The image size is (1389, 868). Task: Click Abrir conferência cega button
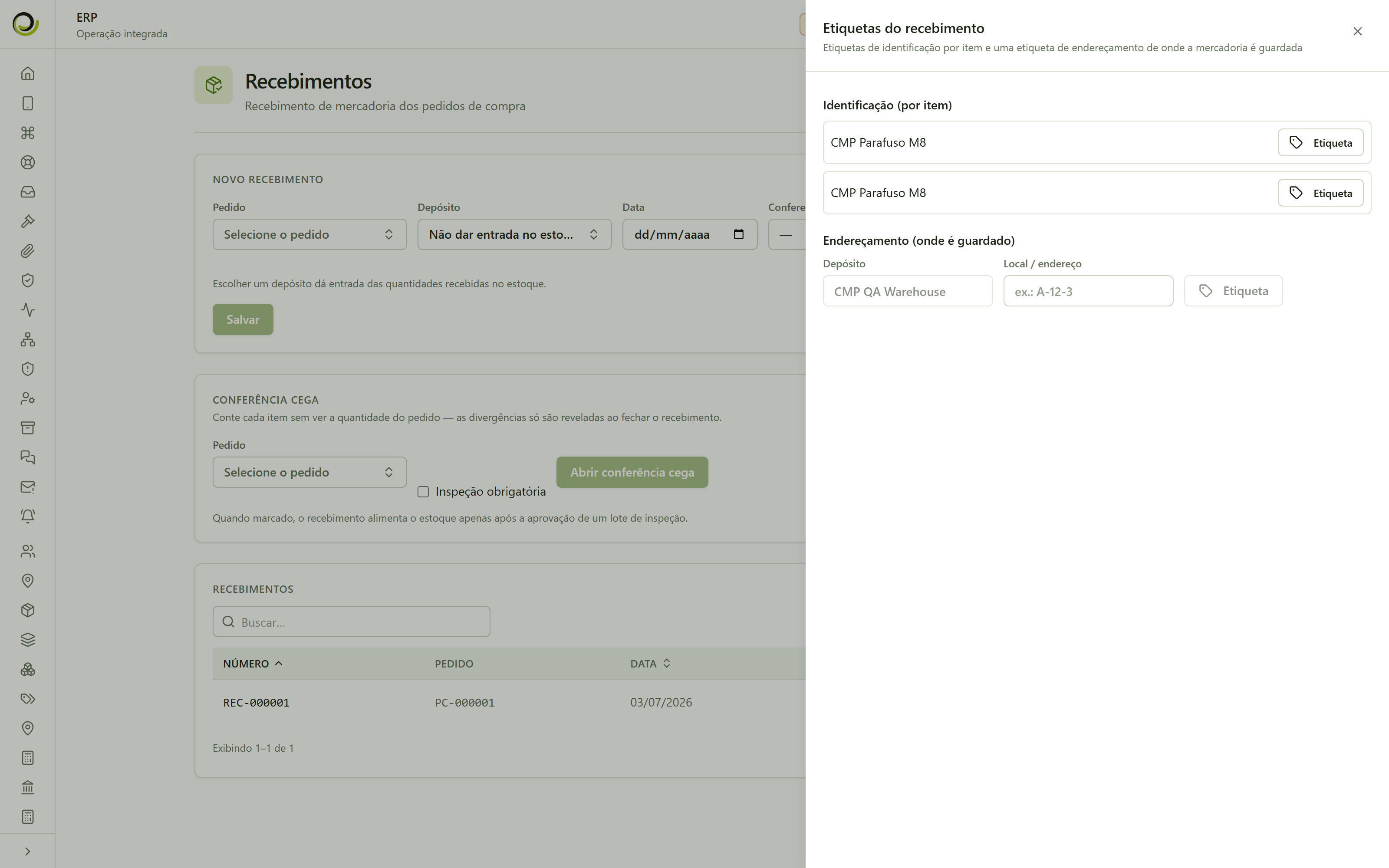[632, 472]
